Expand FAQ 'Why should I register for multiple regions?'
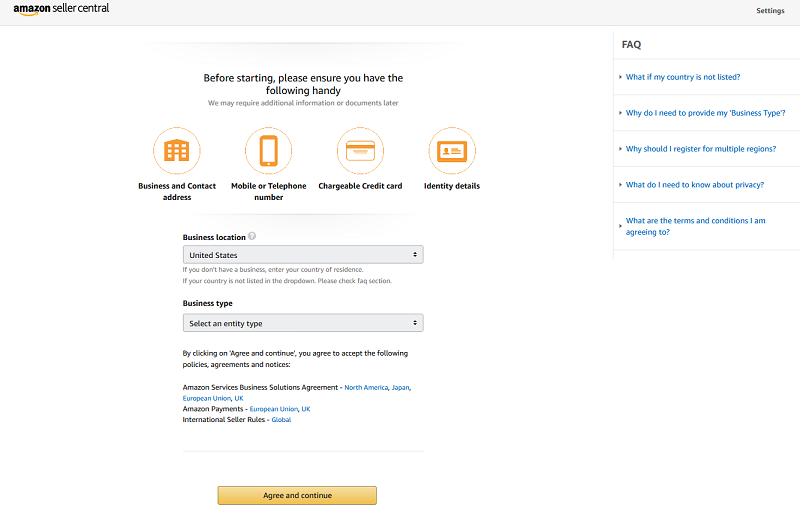This screenshot has width=800, height=528. tap(701, 149)
